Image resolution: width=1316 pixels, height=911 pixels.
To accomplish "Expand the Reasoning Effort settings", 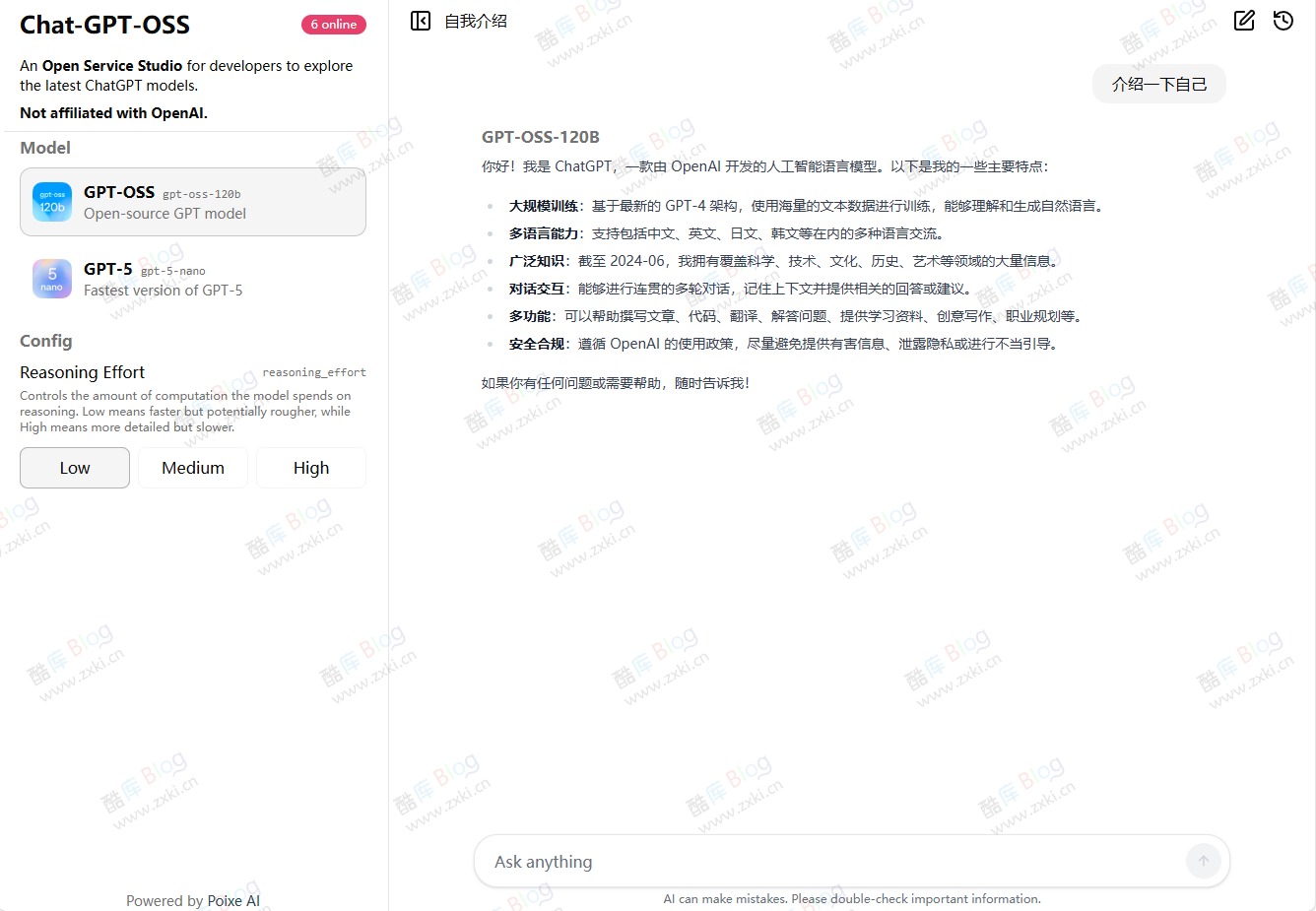I will (x=82, y=371).
